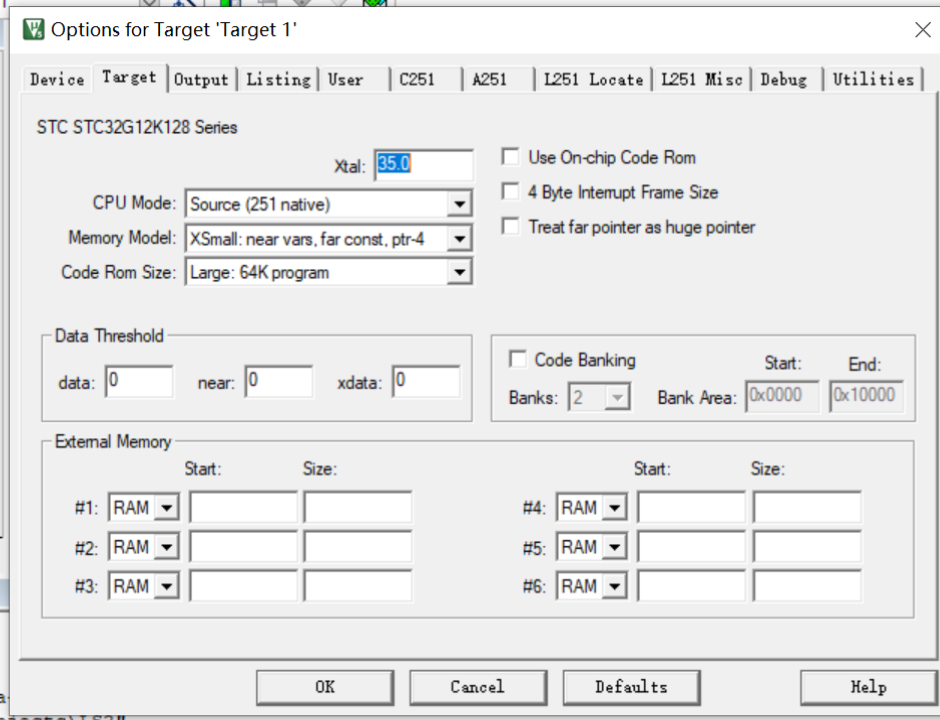The width and height of the screenshot is (940, 720).
Task: Click the #3 external memory Start field
Action: [243, 585]
